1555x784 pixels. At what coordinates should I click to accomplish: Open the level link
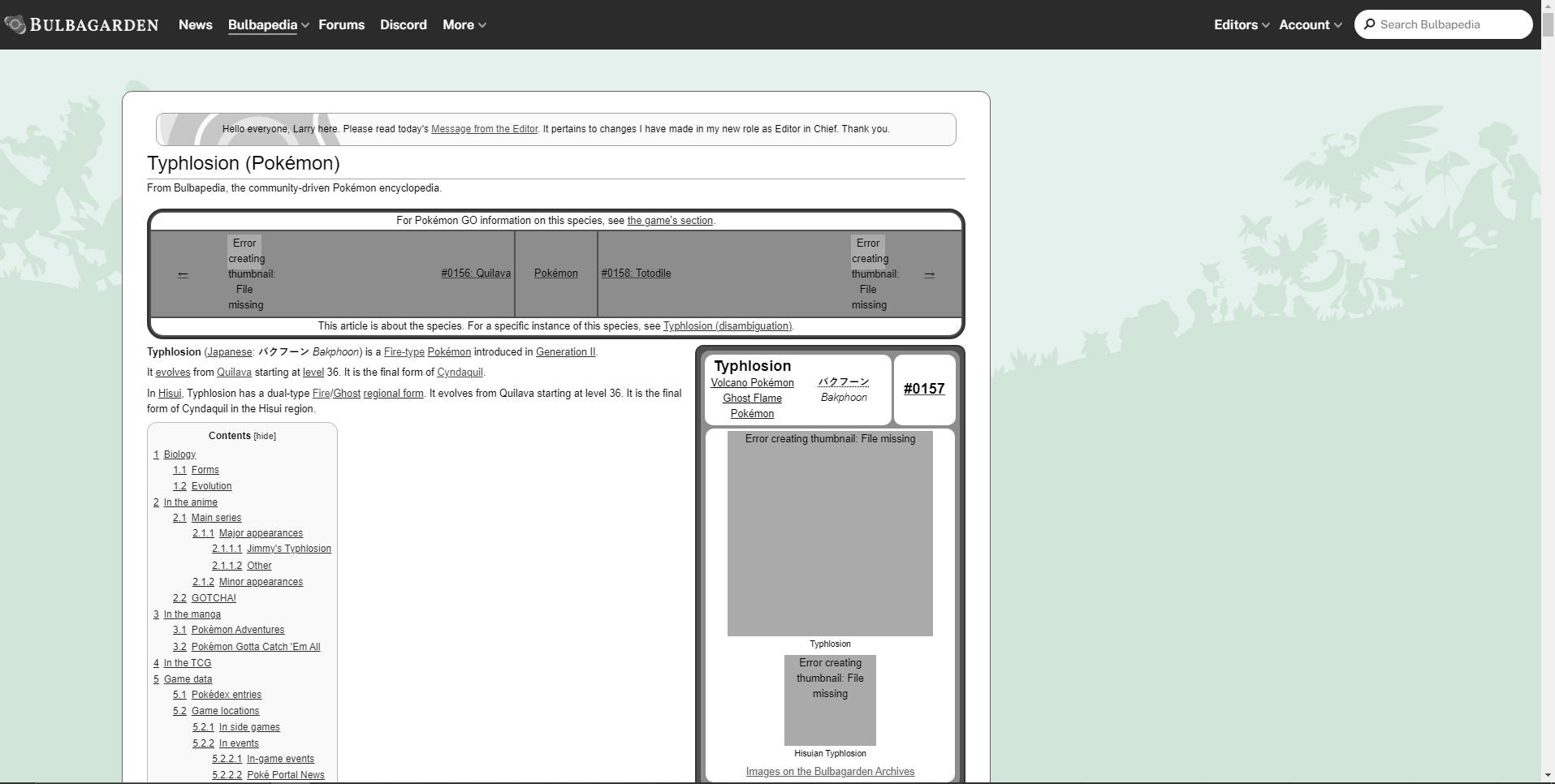pyautogui.click(x=313, y=373)
